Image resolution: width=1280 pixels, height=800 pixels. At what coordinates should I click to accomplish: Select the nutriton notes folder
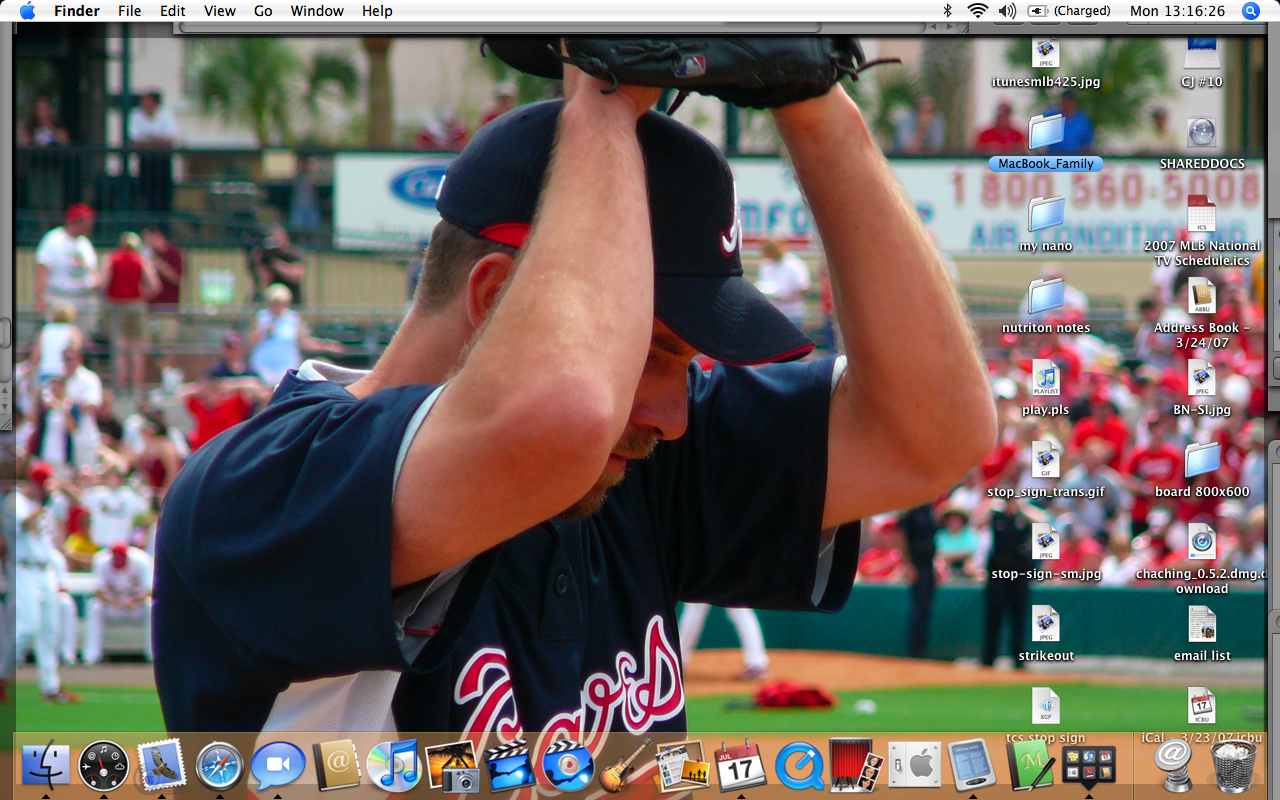click(1046, 306)
